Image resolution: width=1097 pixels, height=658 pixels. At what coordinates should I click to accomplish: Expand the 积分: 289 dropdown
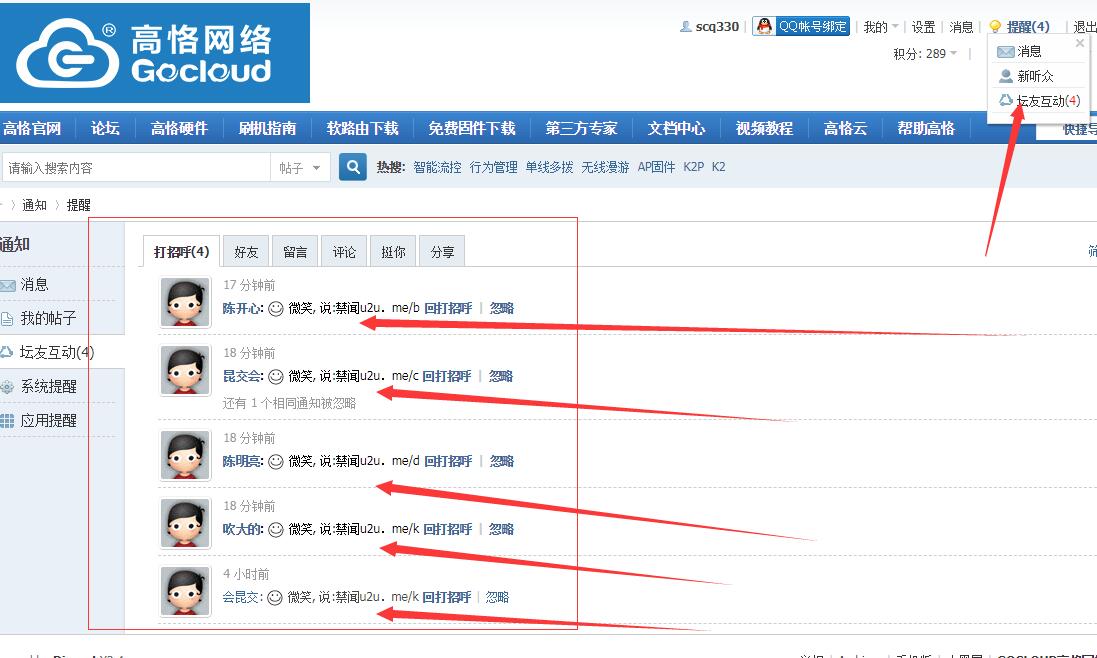point(925,54)
